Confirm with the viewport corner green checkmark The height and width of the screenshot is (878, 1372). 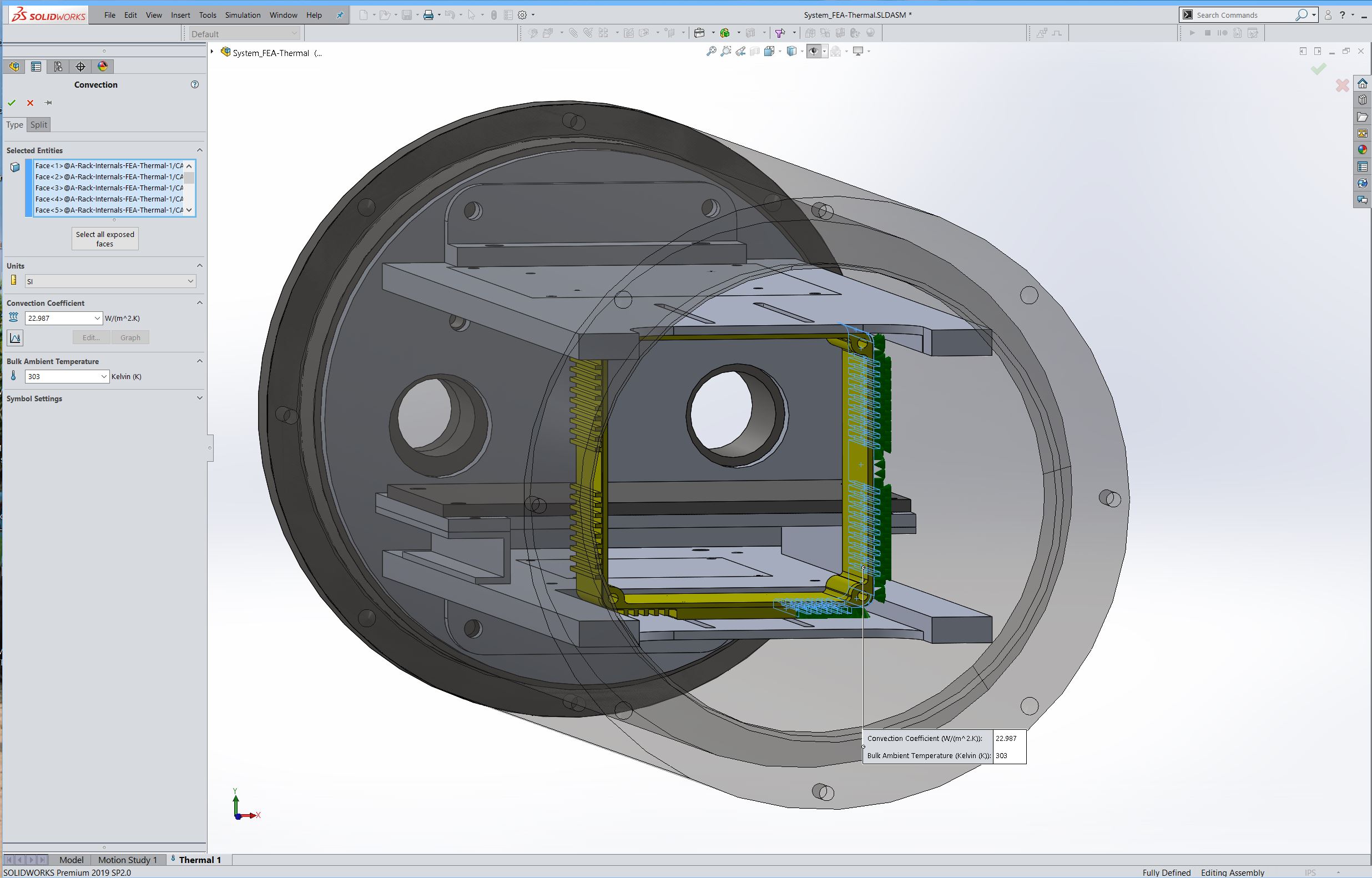(x=1318, y=69)
